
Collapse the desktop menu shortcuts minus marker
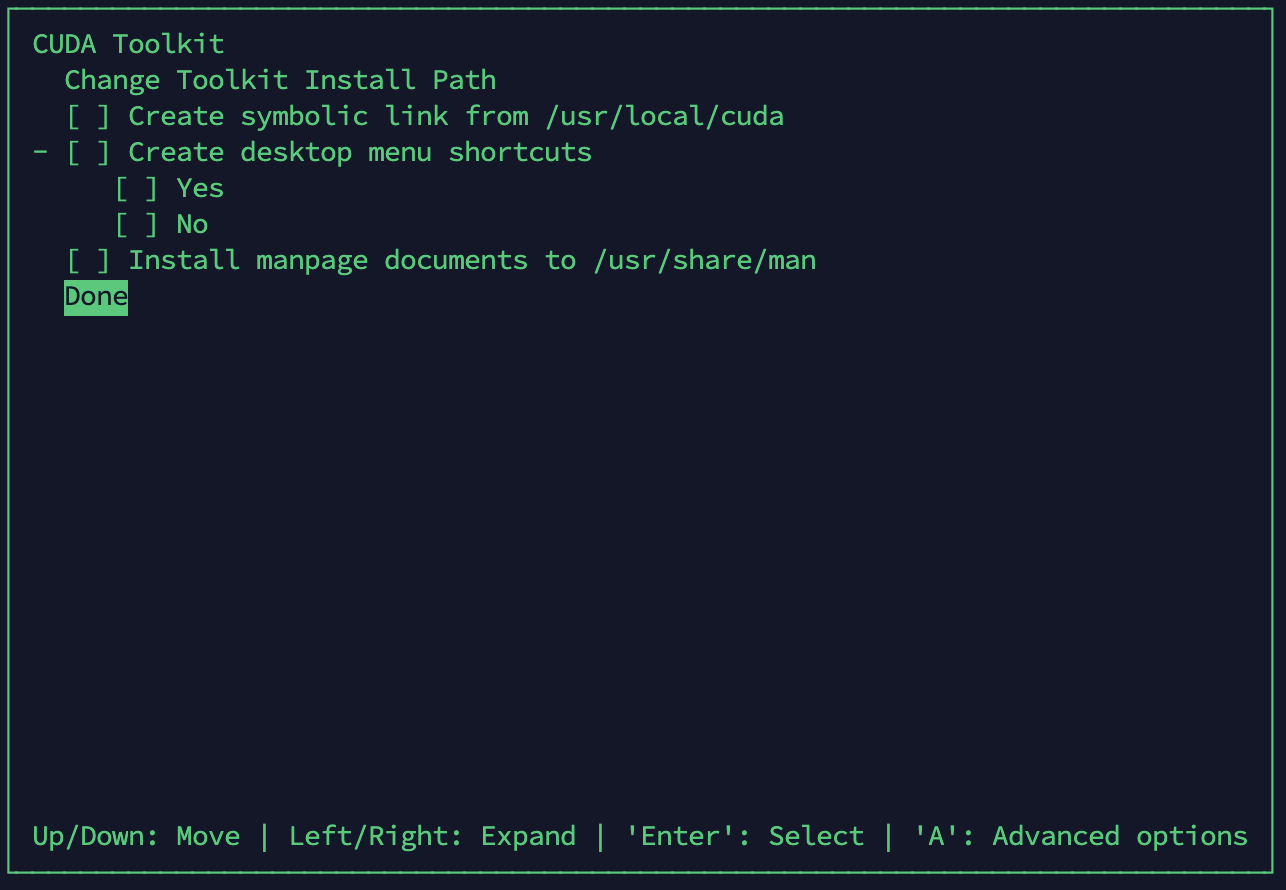click(40, 152)
